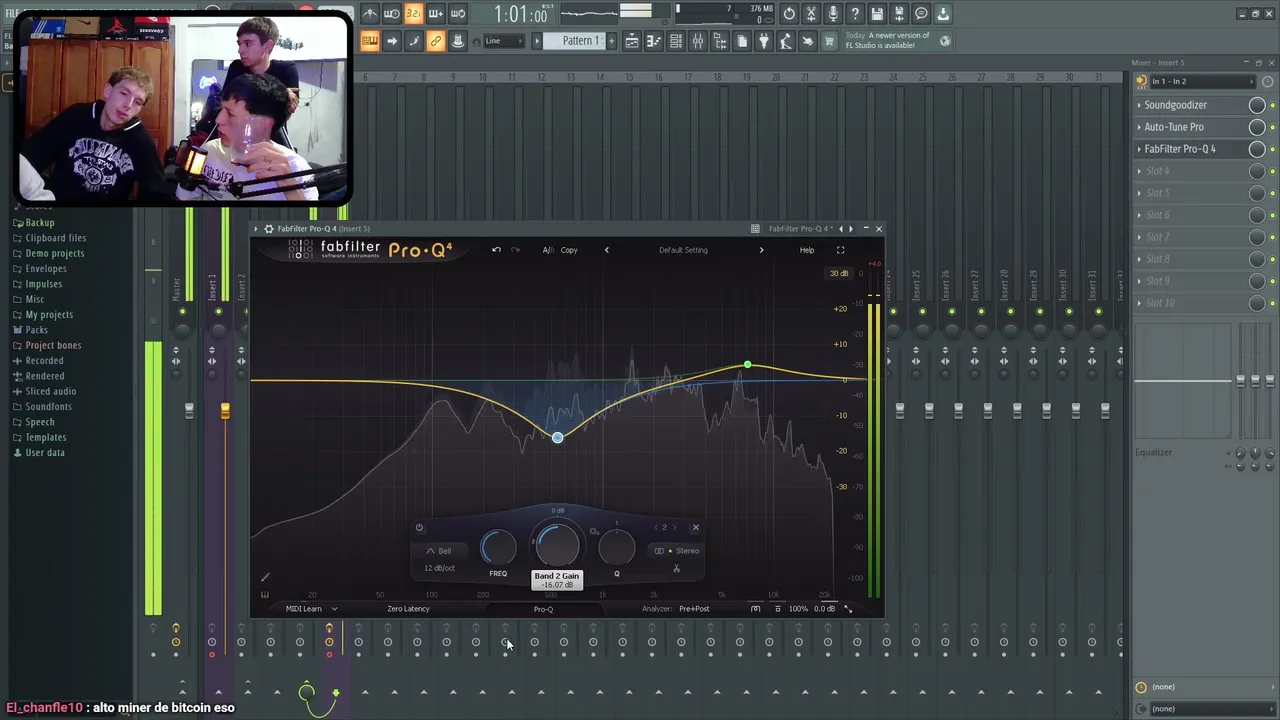Click the Copy button in Pro-Q
This screenshot has width=1280, height=720.
pyautogui.click(x=569, y=250)
